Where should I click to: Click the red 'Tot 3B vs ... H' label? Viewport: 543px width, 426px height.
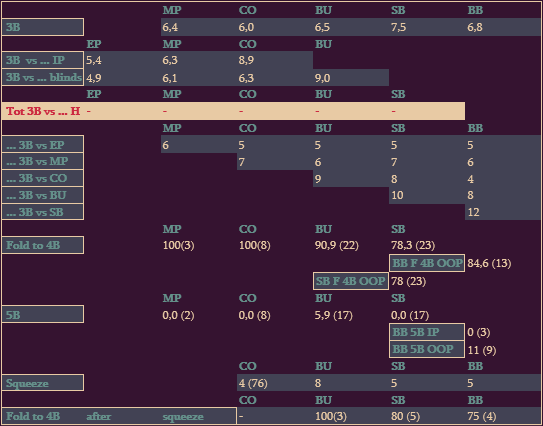click(43, 111)
